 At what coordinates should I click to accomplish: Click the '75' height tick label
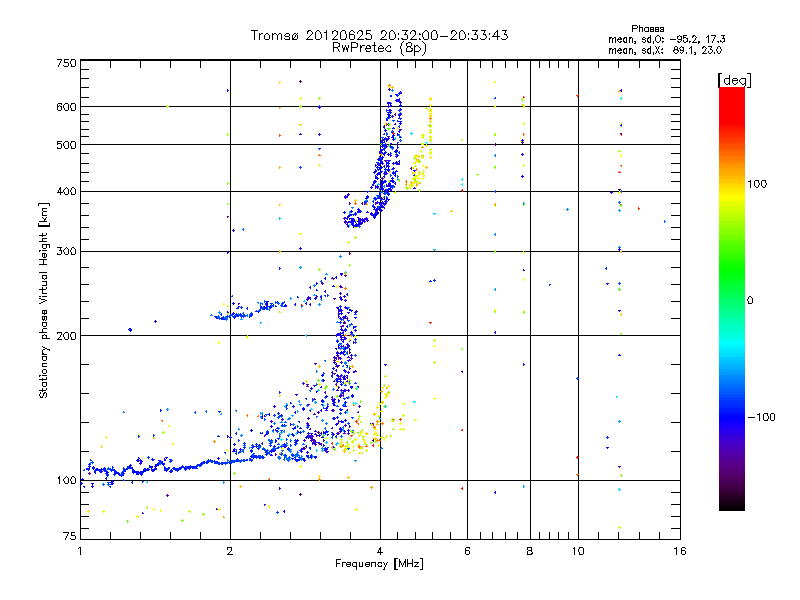(x=69, y=536)
